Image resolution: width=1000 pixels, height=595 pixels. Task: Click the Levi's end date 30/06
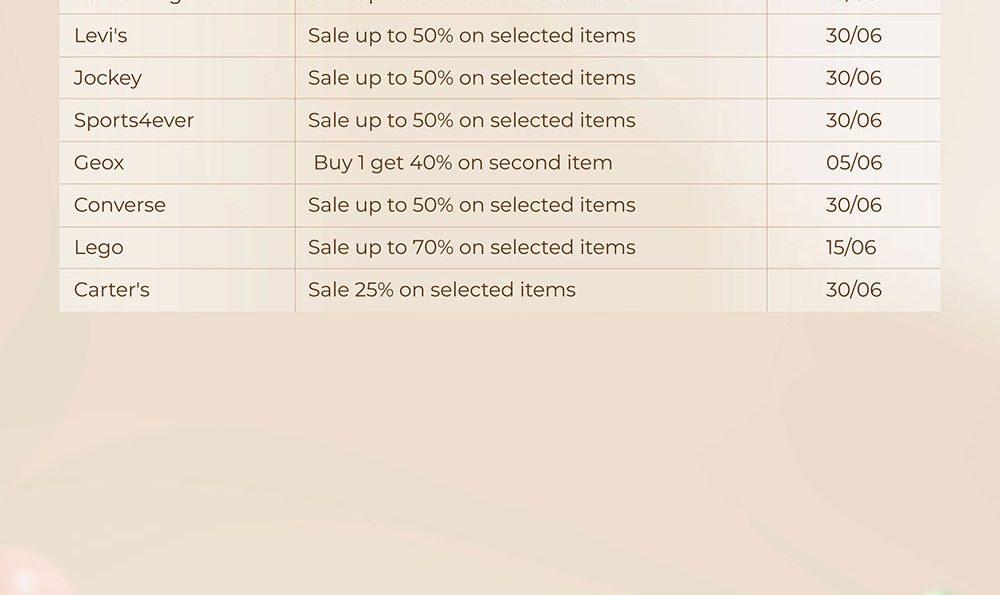tap(854, 36)
